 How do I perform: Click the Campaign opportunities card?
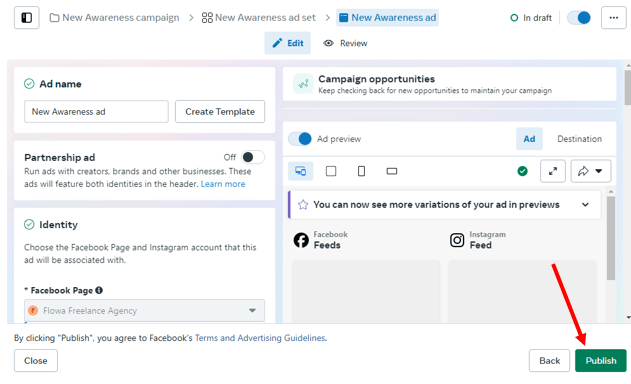(x=450, y=84)
